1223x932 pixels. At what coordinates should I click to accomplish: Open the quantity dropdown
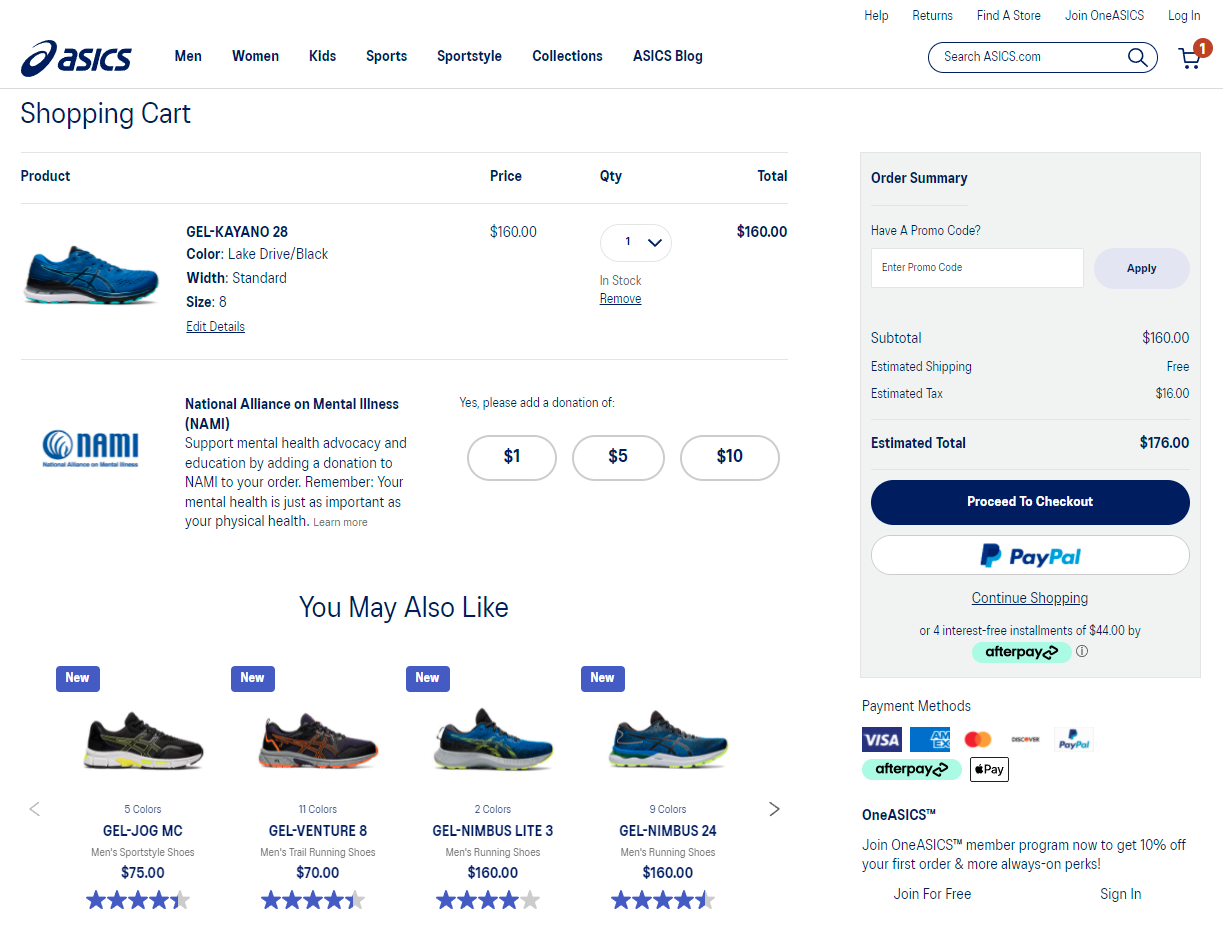[x=636, y=242]
